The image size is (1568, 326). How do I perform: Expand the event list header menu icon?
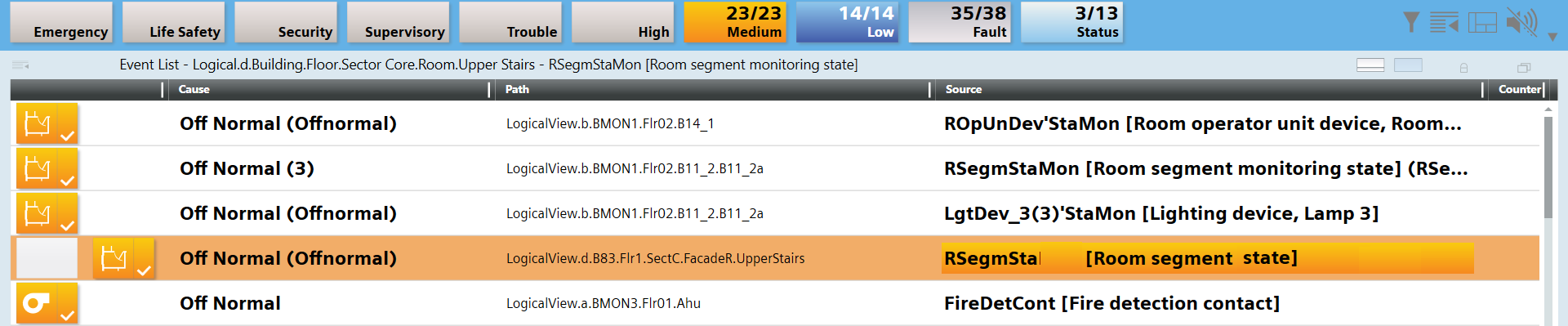pyautogui.click(x=20, y=65)
